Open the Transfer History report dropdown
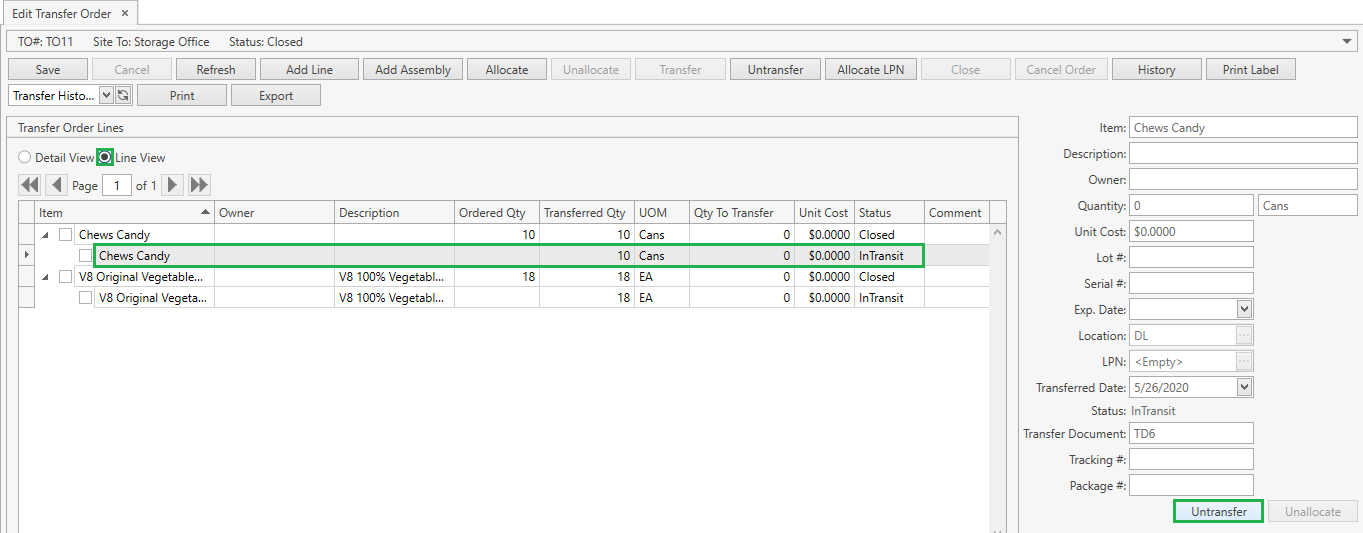 (106, 96)
